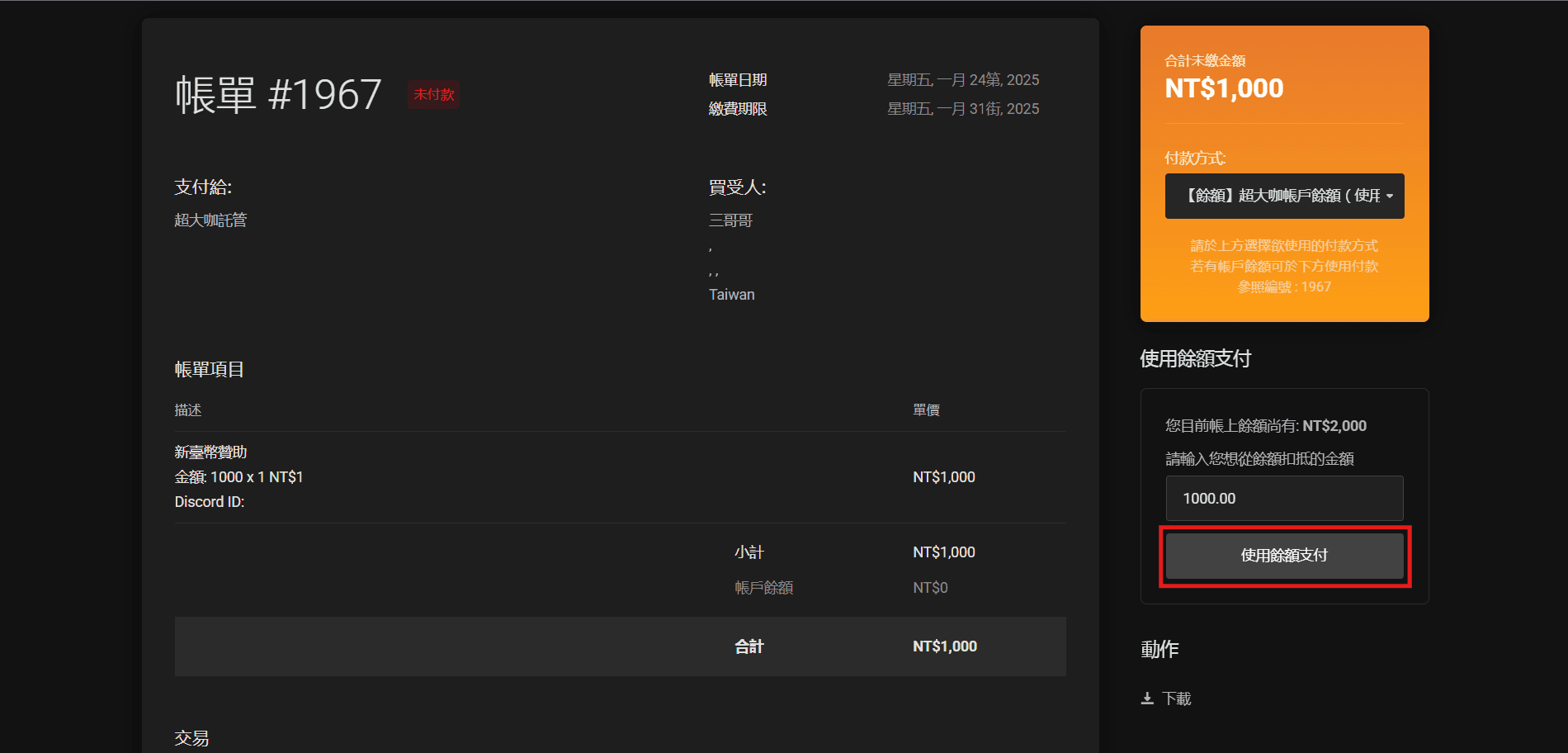Click the 單價 unit price column header
Viewport: 1568px width, 753px height.
926,410
